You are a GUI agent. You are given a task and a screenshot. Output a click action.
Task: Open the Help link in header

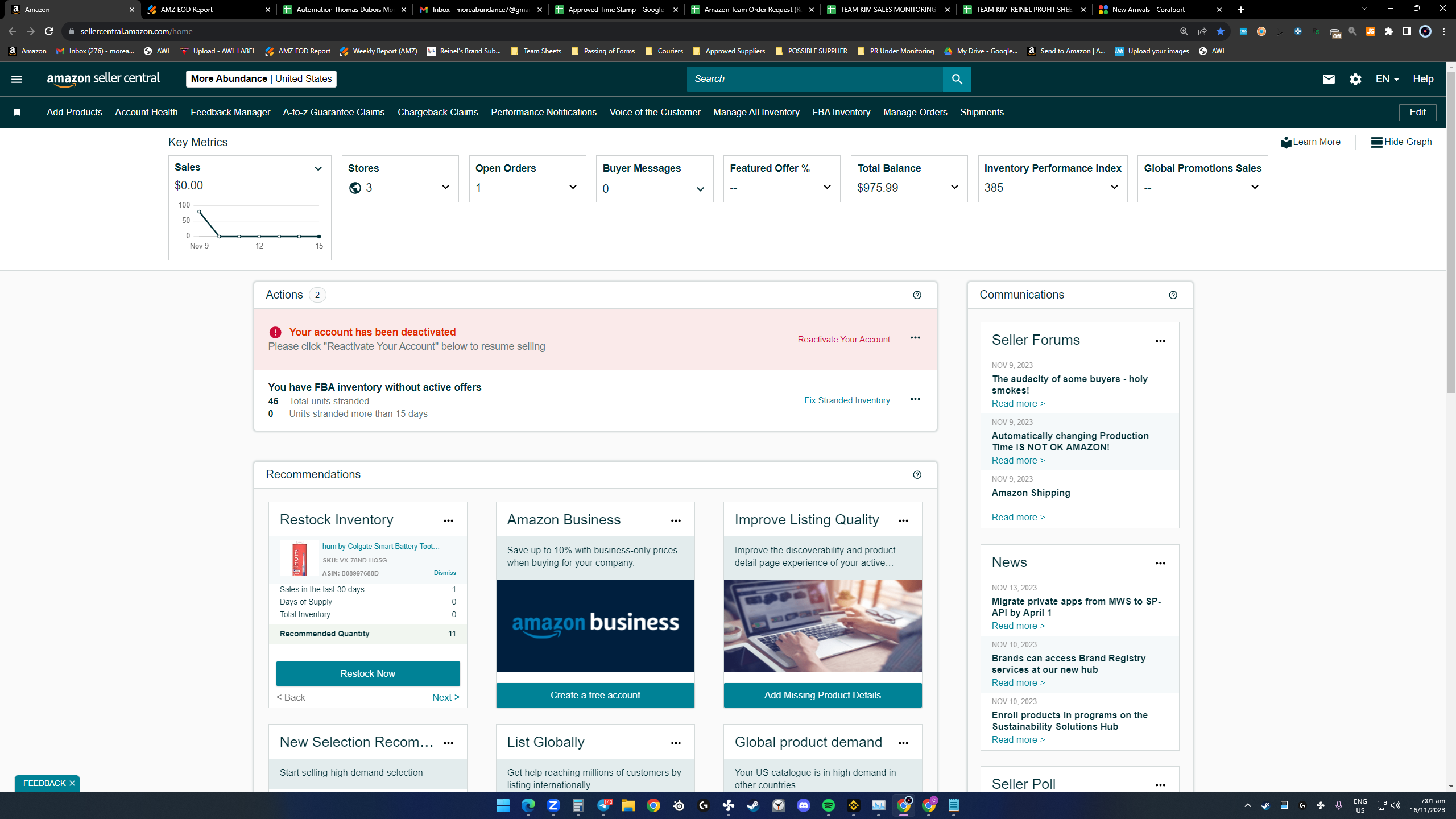[1423, 79]
